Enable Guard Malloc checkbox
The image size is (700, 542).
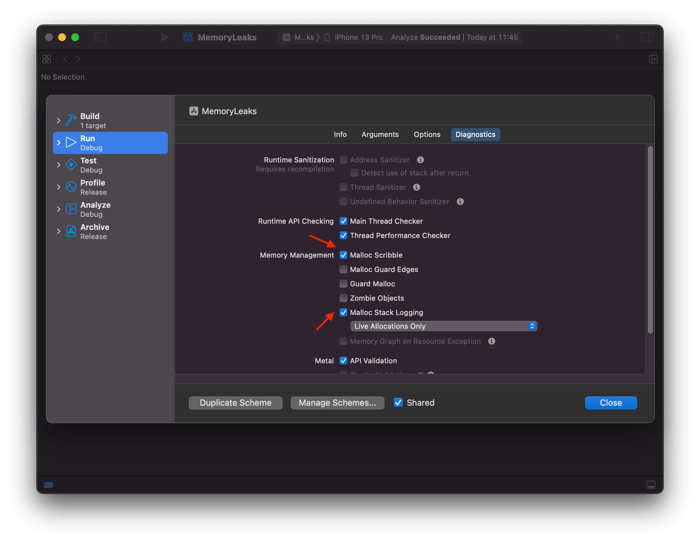[344, 284]
